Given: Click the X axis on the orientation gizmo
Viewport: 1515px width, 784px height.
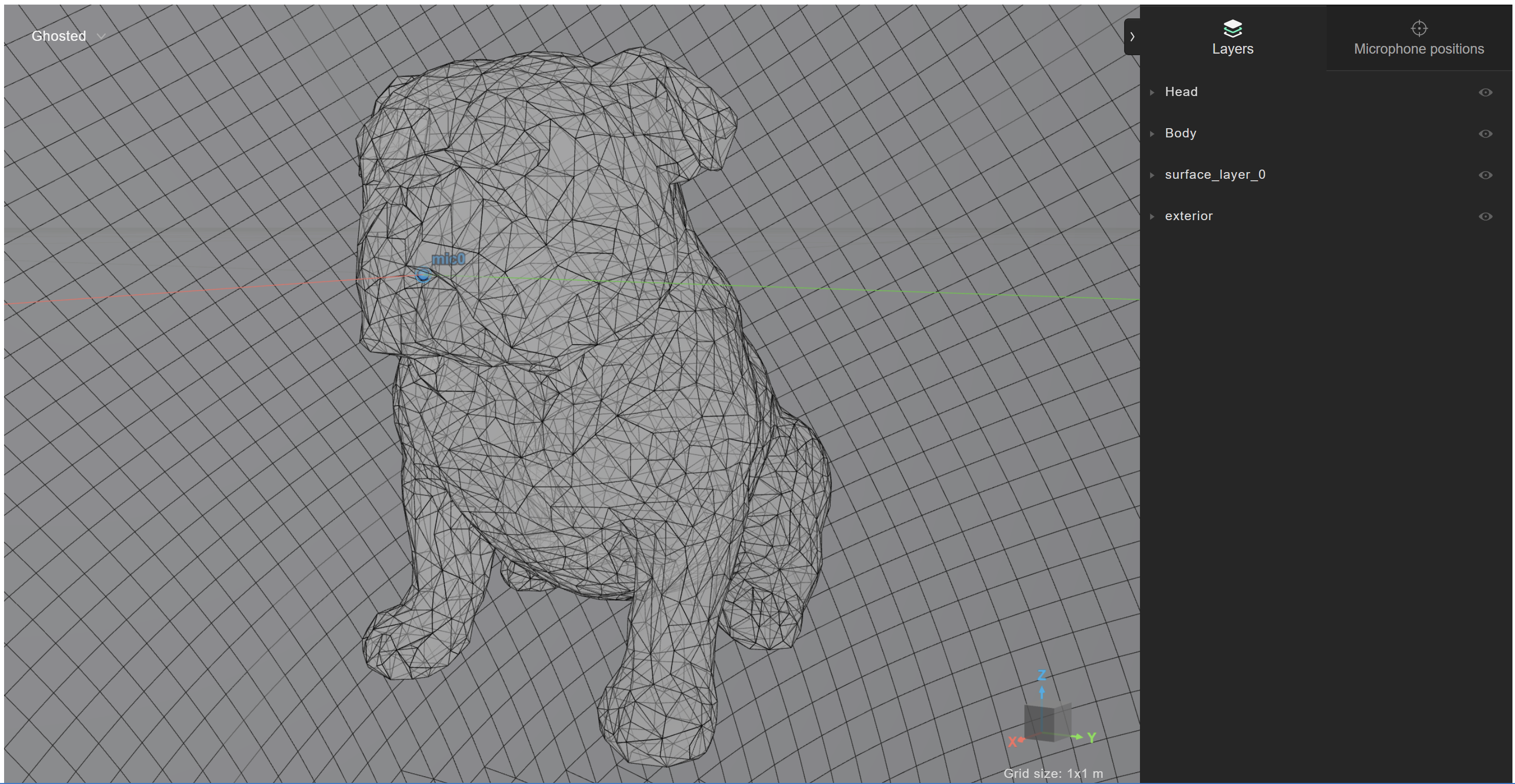Looking at the screenshot, I should point(1012,742).
